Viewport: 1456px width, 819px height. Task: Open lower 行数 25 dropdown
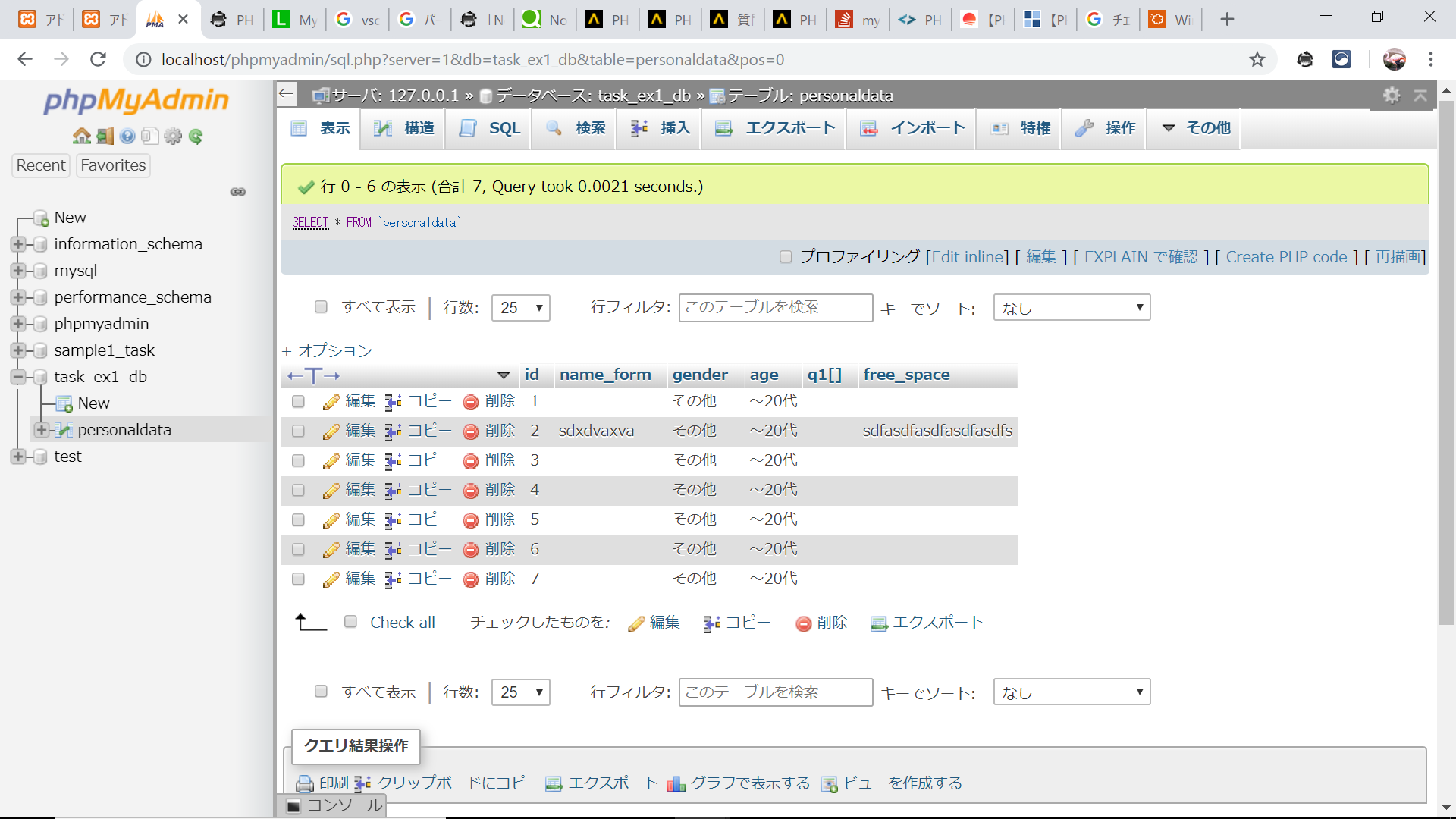(521, 692)
